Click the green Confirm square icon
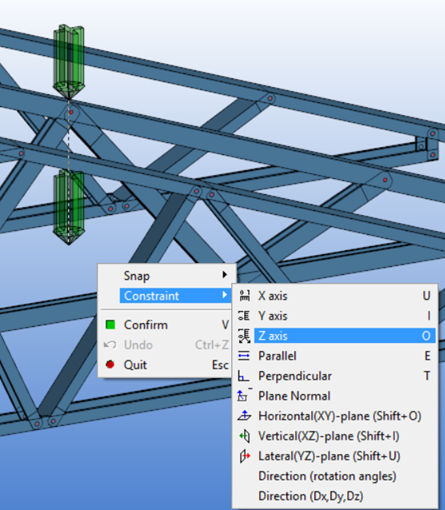Viewport: 445px width, 510px height. [110, 325]
